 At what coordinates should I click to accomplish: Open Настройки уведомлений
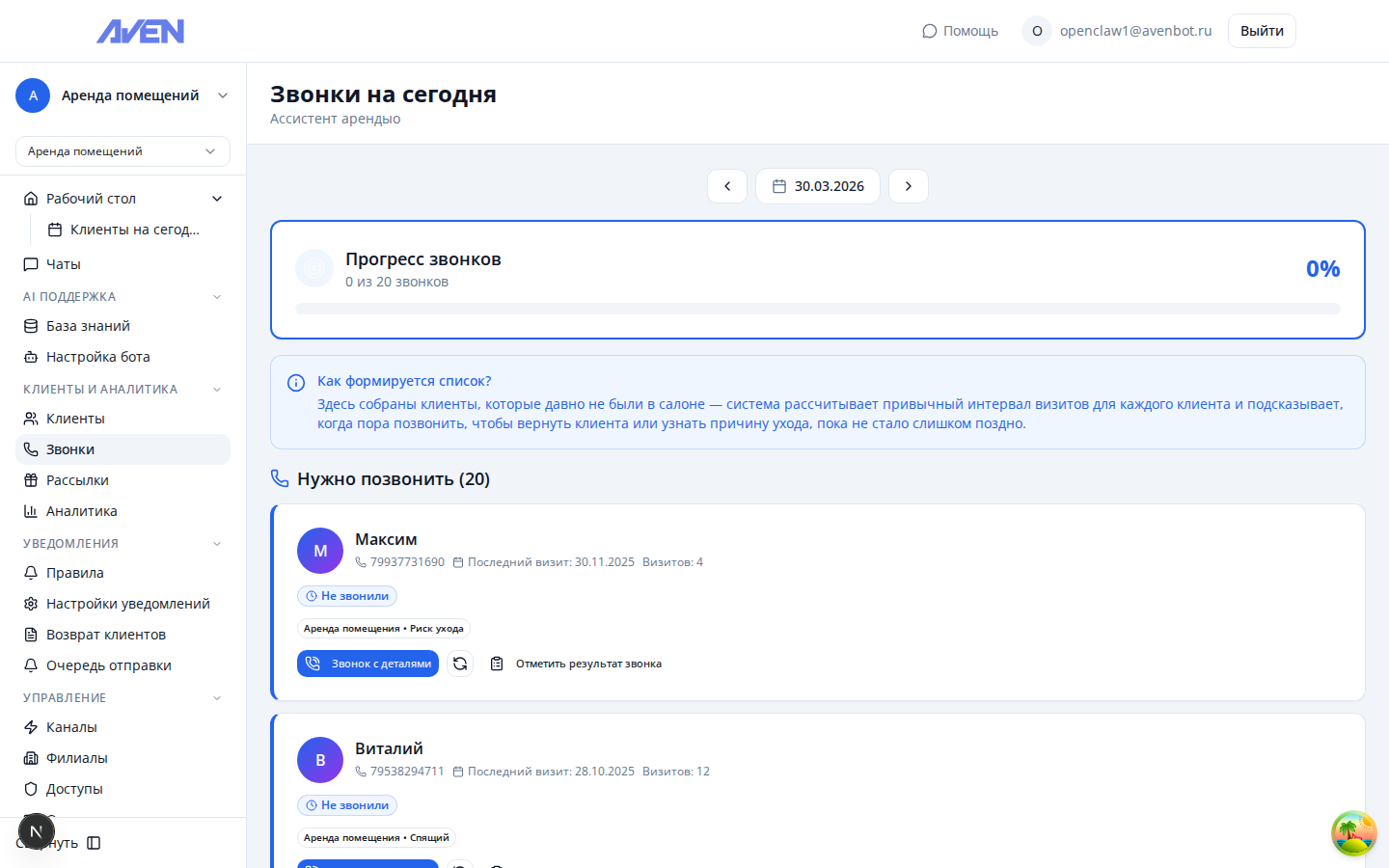128,603
